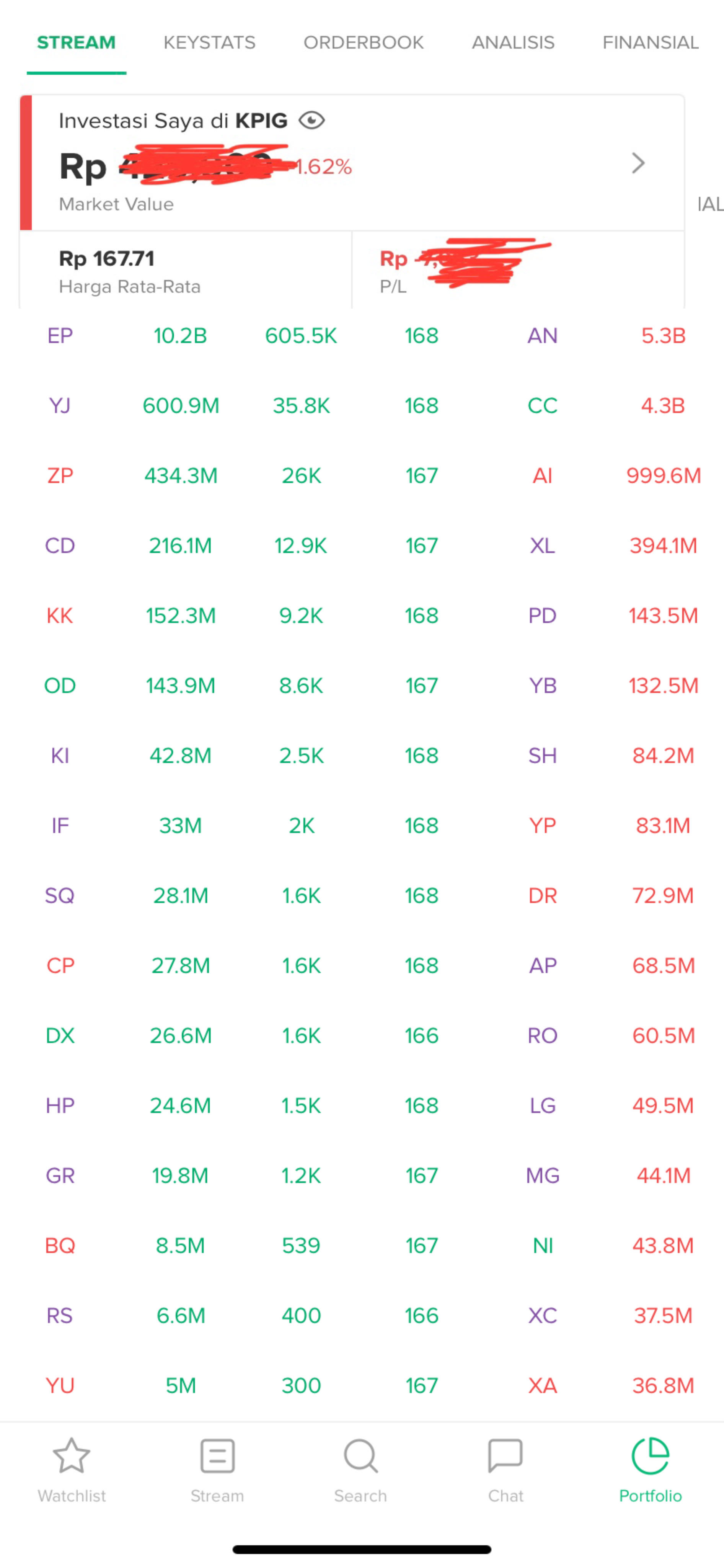Tap broker code YU
The image size is (724, 1568).
click(60, 1386)
